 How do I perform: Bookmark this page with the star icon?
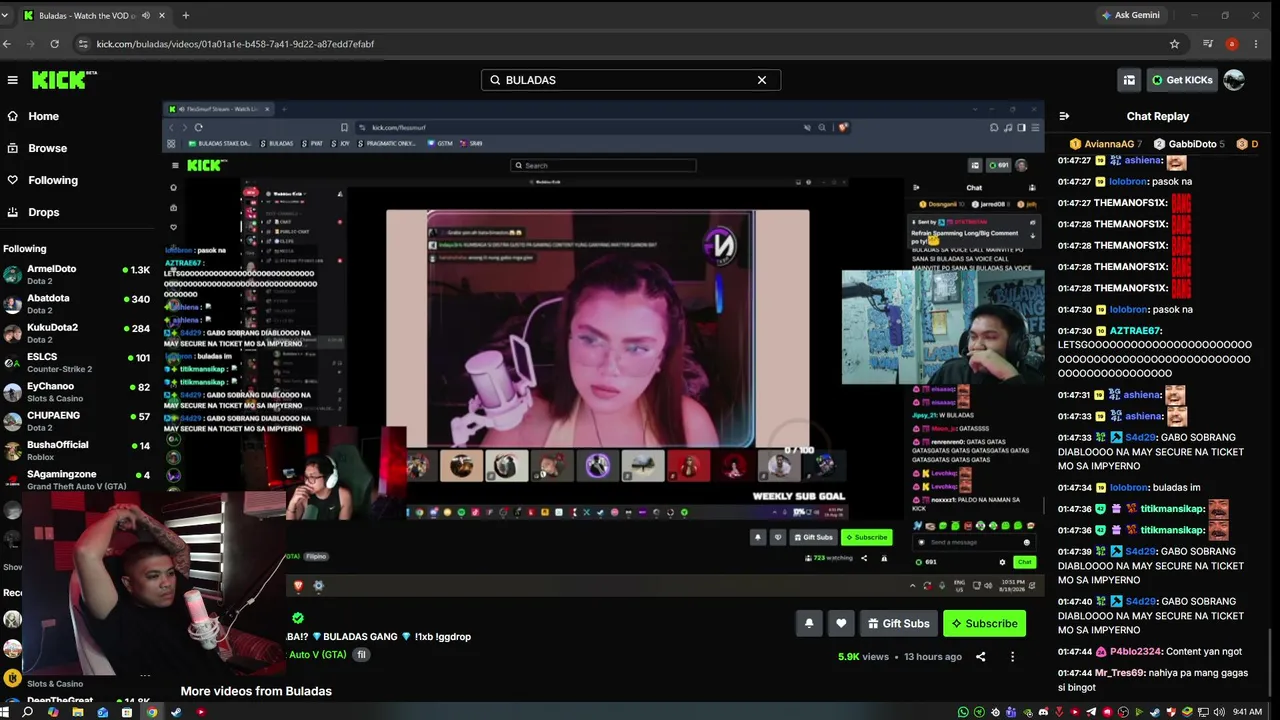[1174, 44]
